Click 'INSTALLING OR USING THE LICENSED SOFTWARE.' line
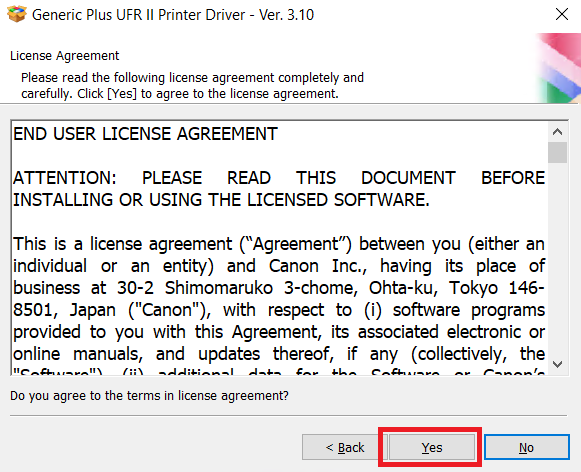The width and height of the screenshot is (581, 472). [x=221, y=200]
